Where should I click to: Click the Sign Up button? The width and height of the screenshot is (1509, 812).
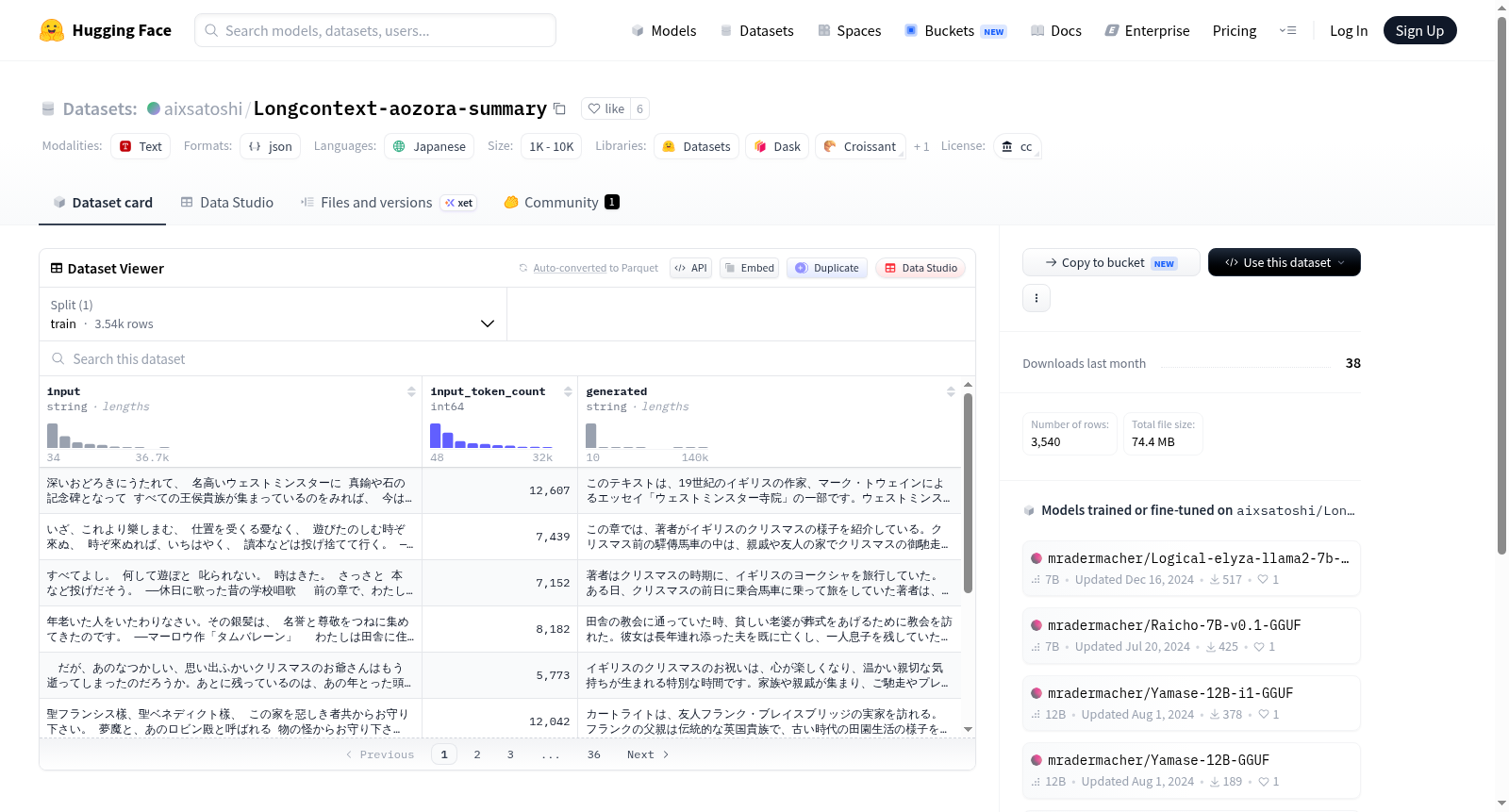(1419, 30)
